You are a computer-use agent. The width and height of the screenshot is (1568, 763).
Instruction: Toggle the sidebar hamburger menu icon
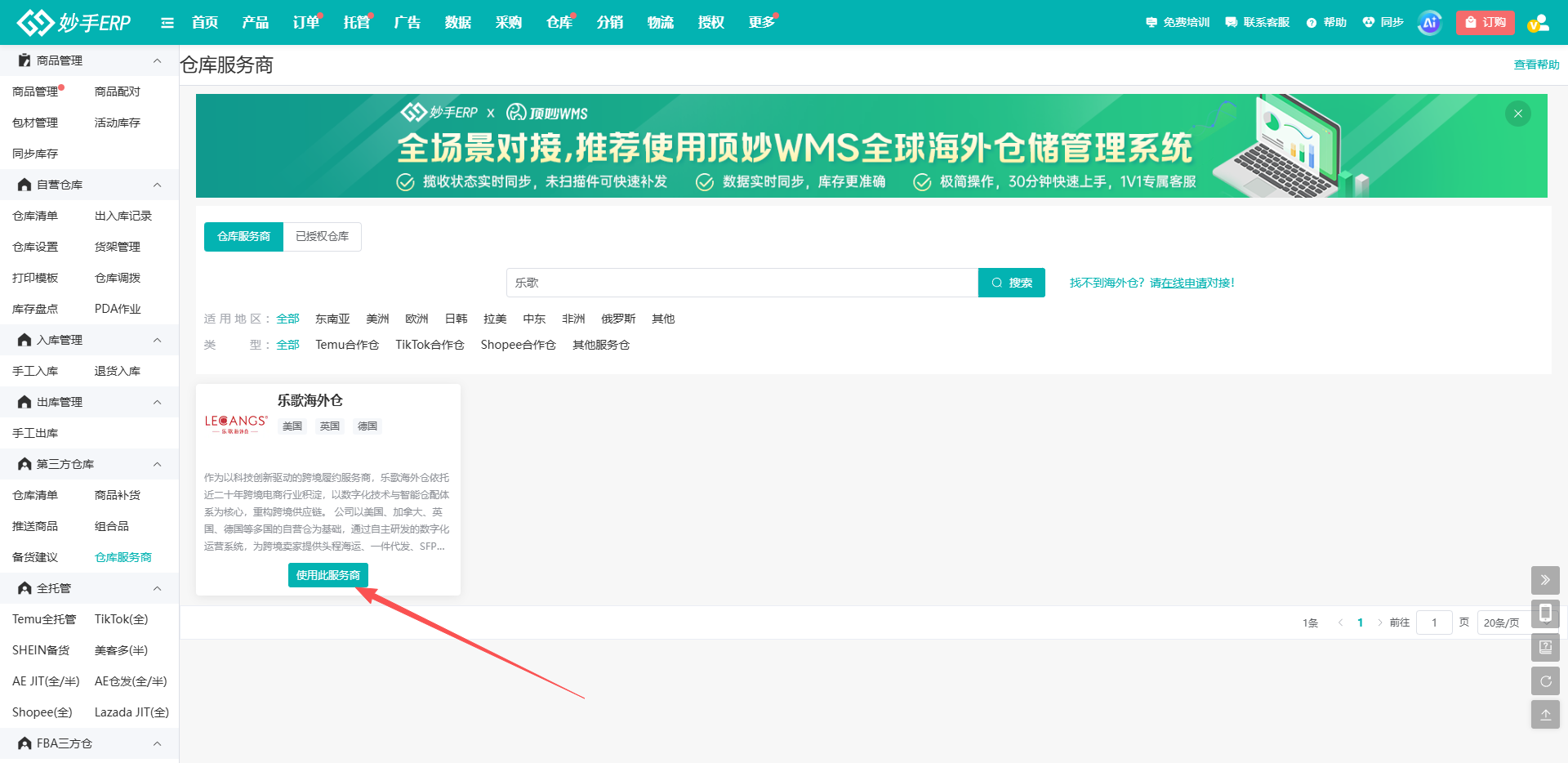[167, 23]
